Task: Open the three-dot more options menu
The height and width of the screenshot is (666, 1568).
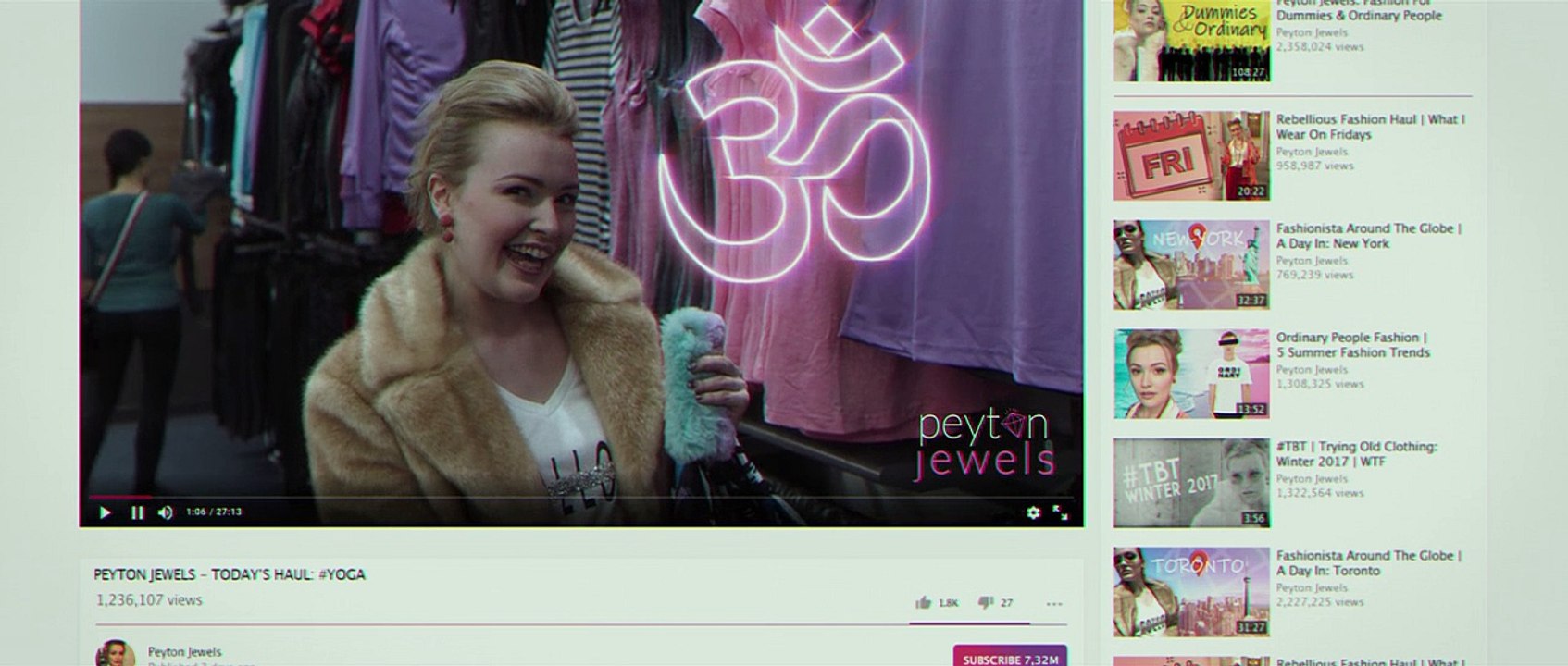Action: click(1054, 604)
